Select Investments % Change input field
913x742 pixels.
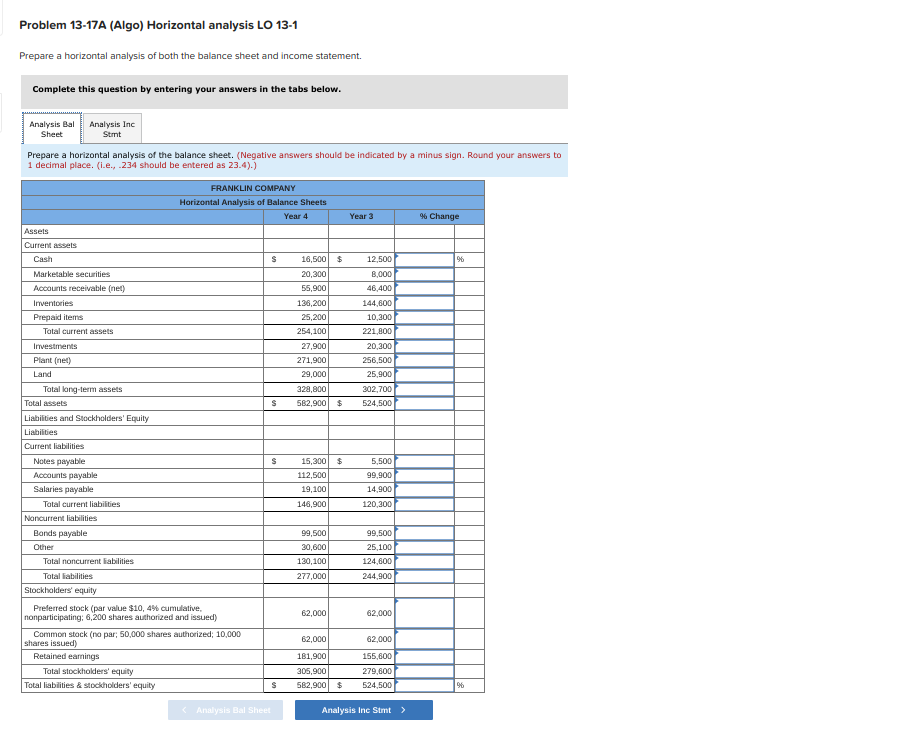424,346
